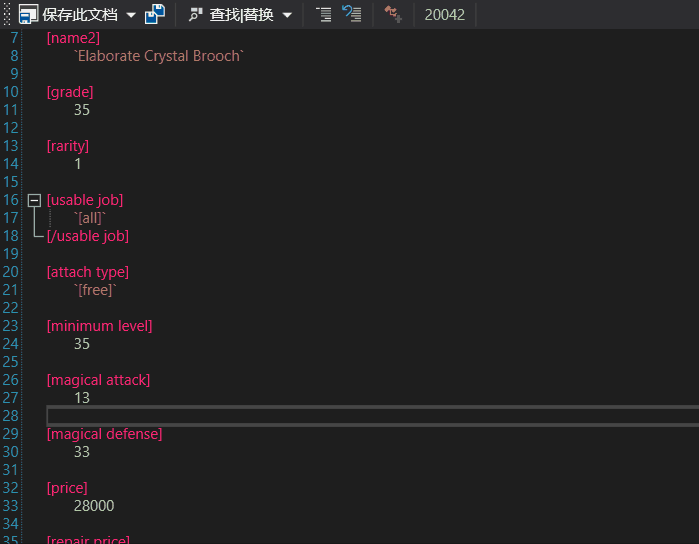Click the [rarity] tag
This screenshot has height=544, width=699.
click(68, 146)
